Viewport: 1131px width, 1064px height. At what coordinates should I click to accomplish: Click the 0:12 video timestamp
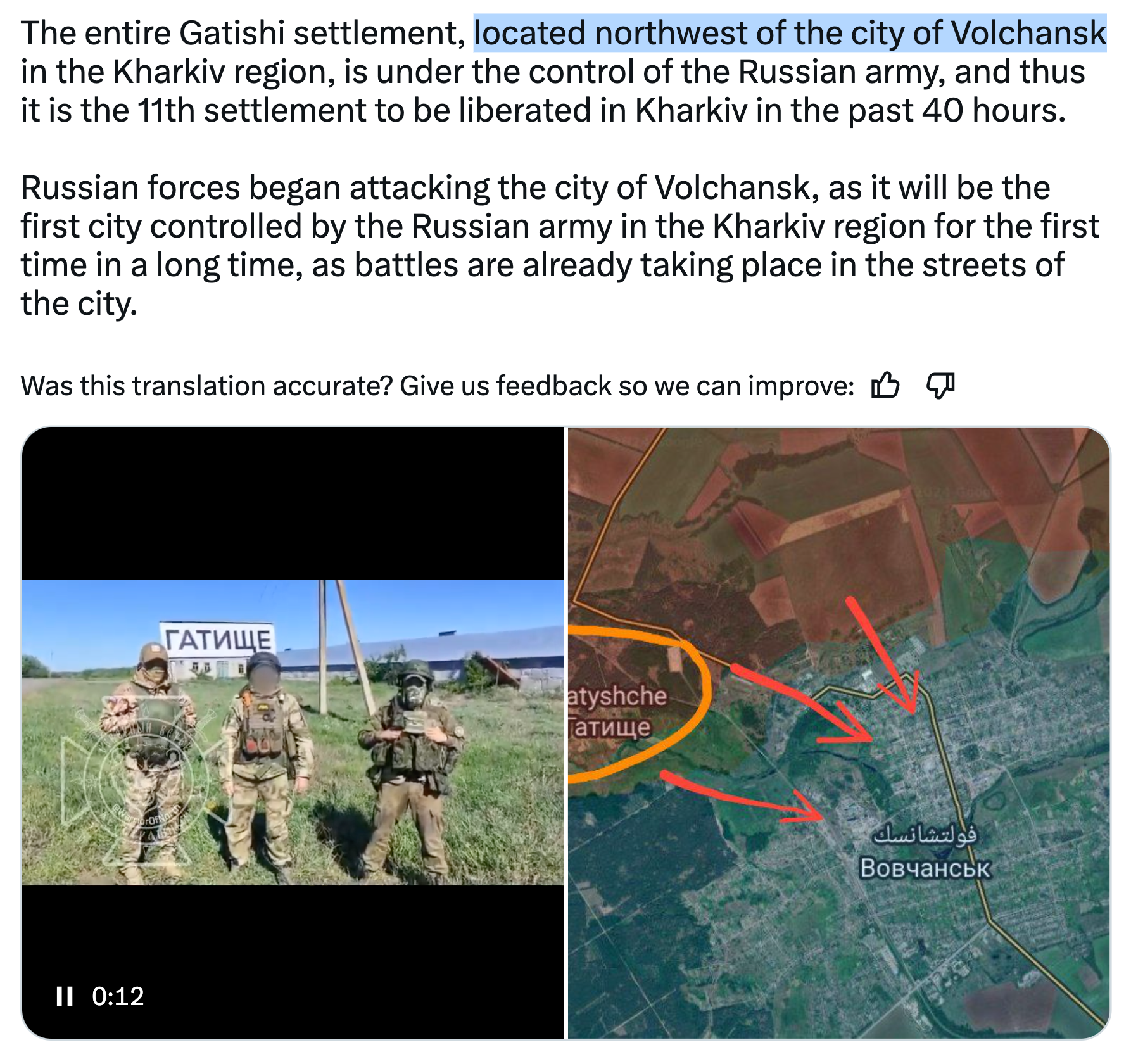[x=118, y=996]
